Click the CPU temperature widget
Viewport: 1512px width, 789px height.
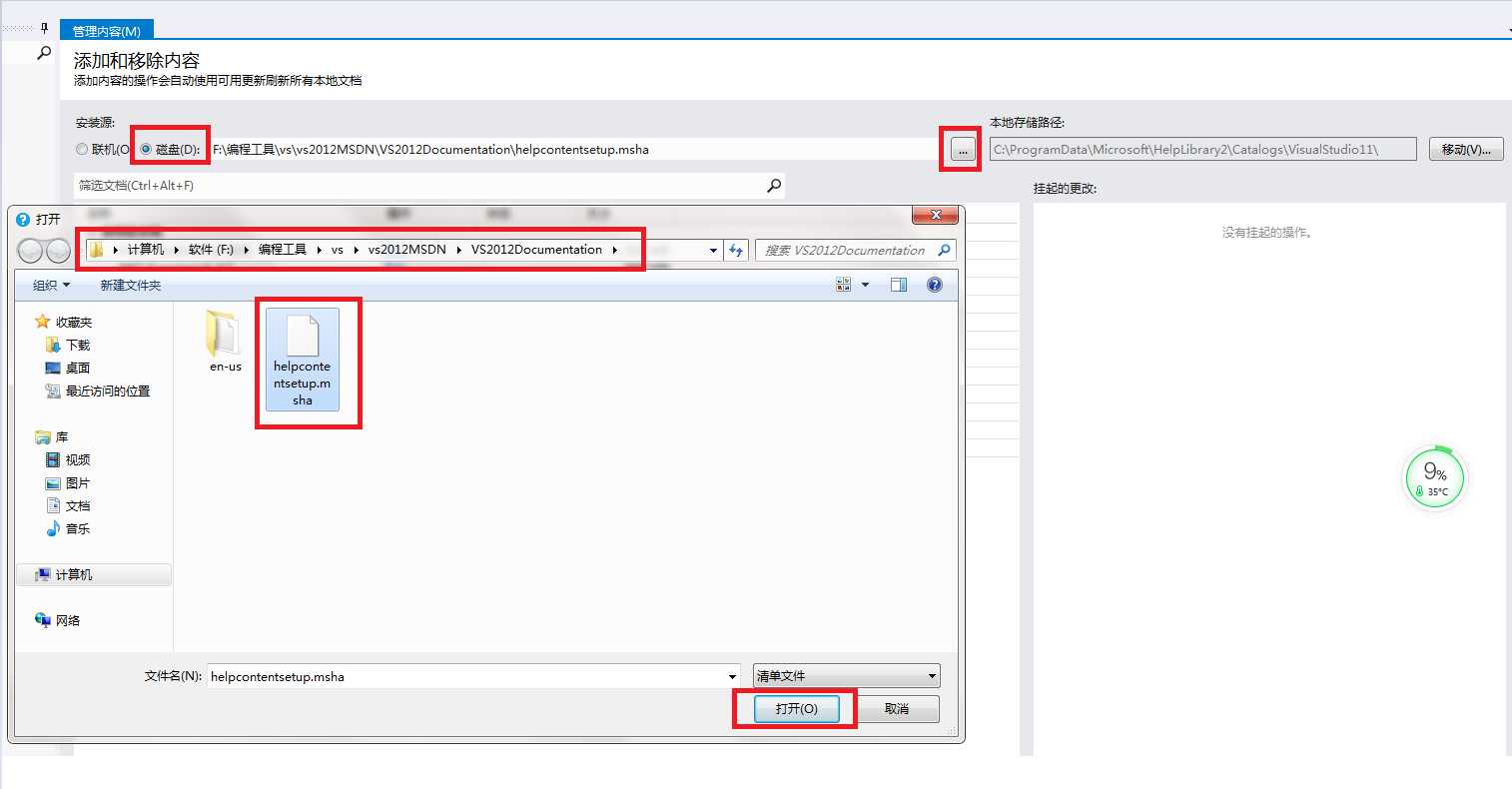point(1435,478)
